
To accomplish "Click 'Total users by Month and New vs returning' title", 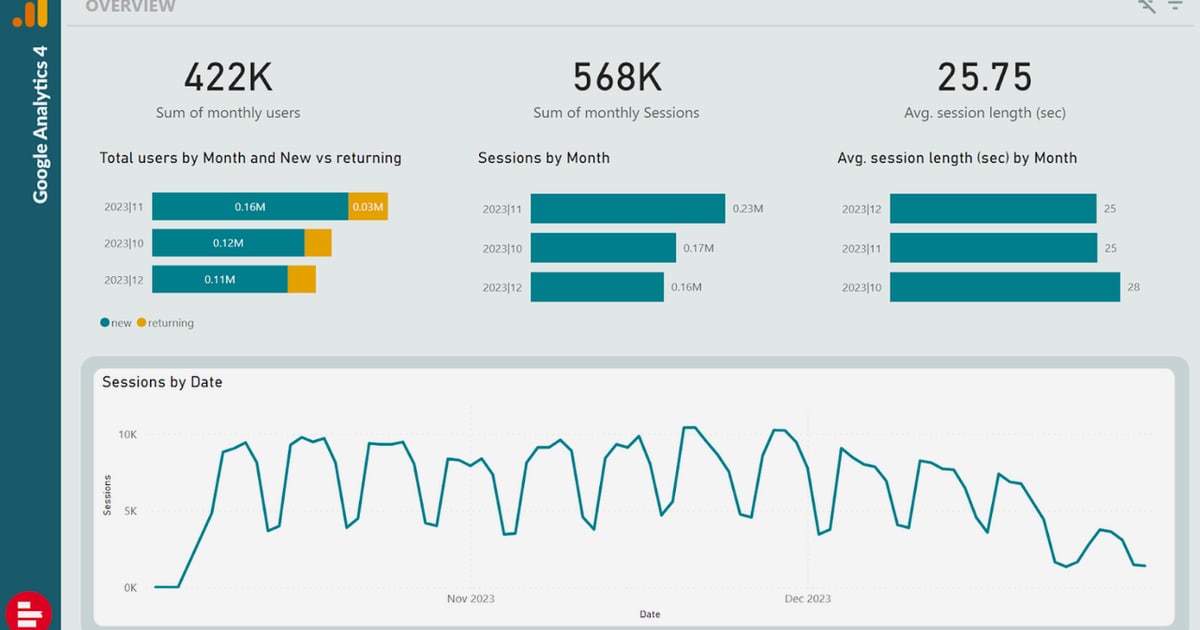I will tap(251, 158).
